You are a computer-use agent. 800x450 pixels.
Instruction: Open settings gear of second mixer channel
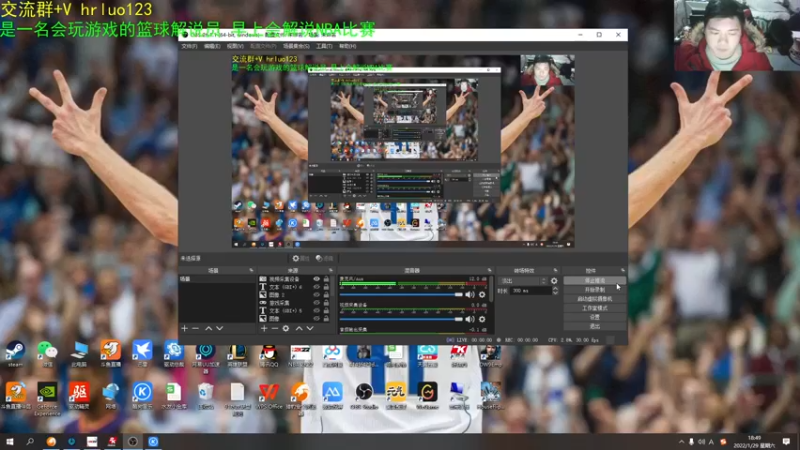(x=482, y=319)
